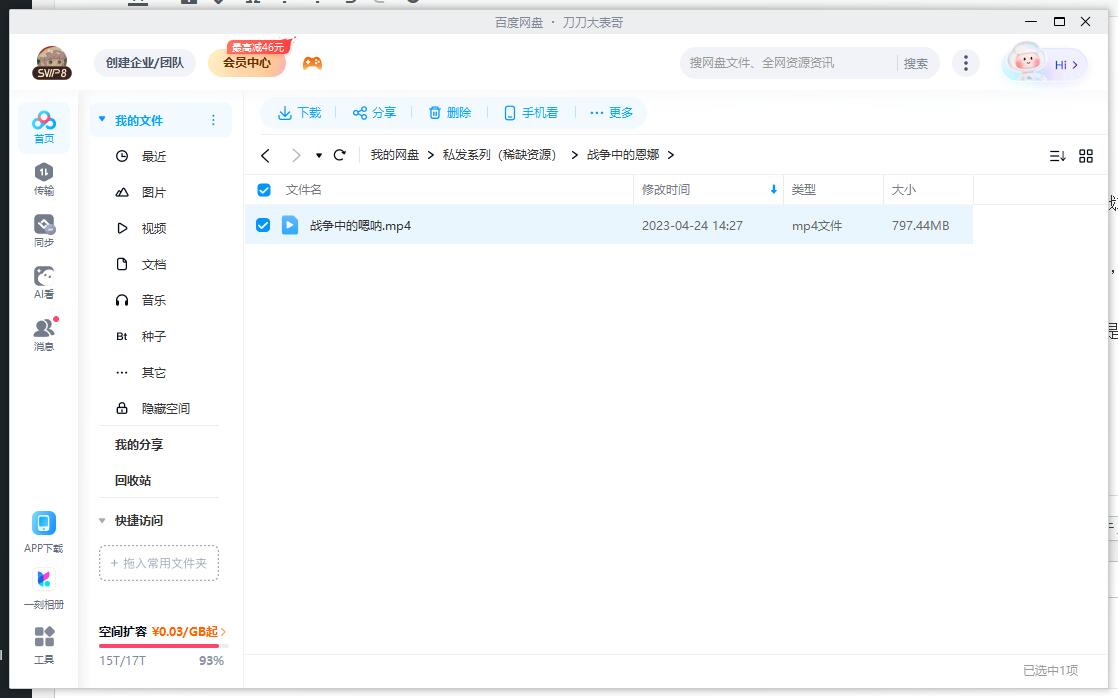Collapse the 我的文件 tree section
This screenshot has width=1118, height=698.
point(102,119)
